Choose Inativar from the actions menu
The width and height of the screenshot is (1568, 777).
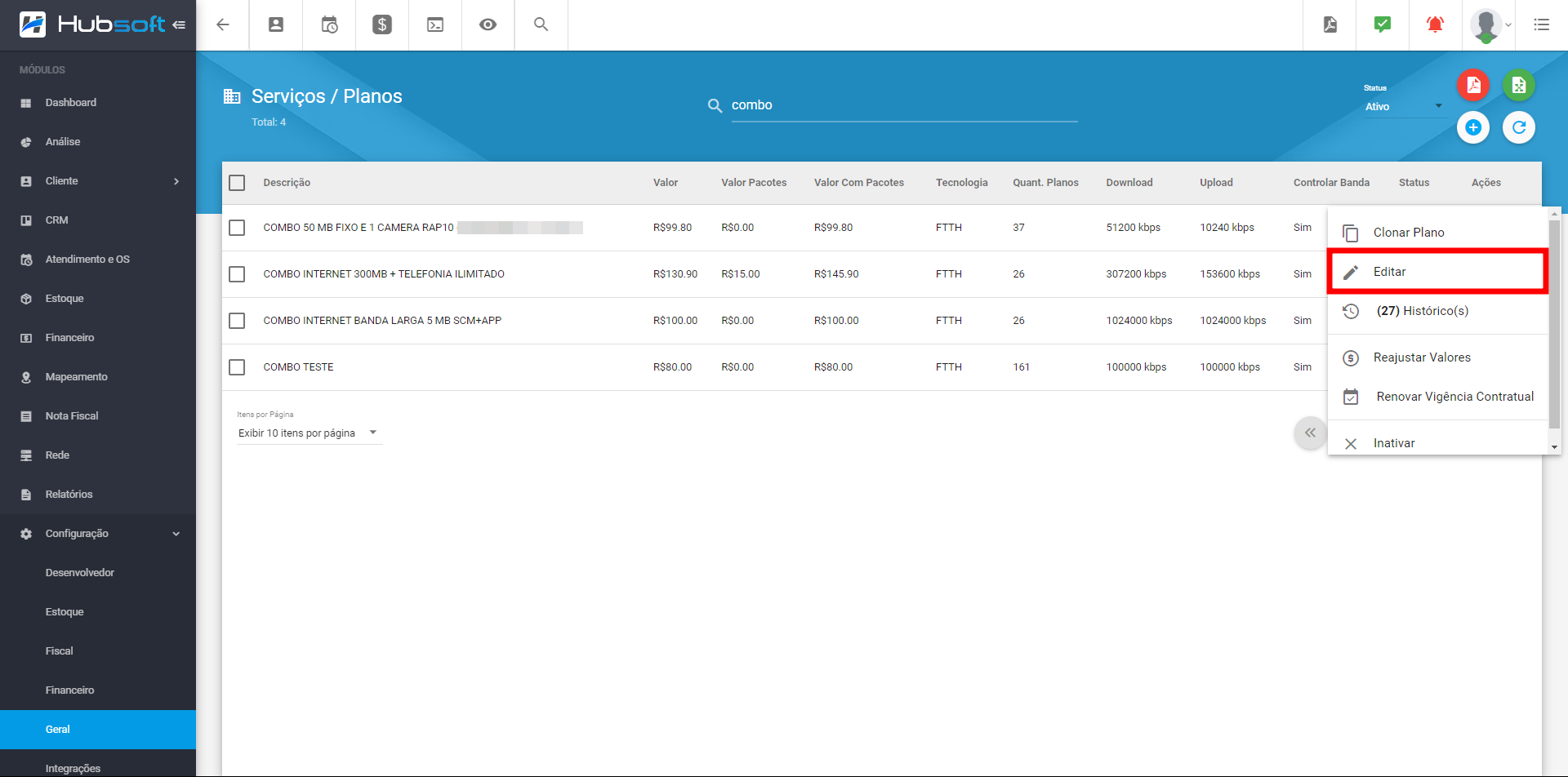coord(1438,442)
